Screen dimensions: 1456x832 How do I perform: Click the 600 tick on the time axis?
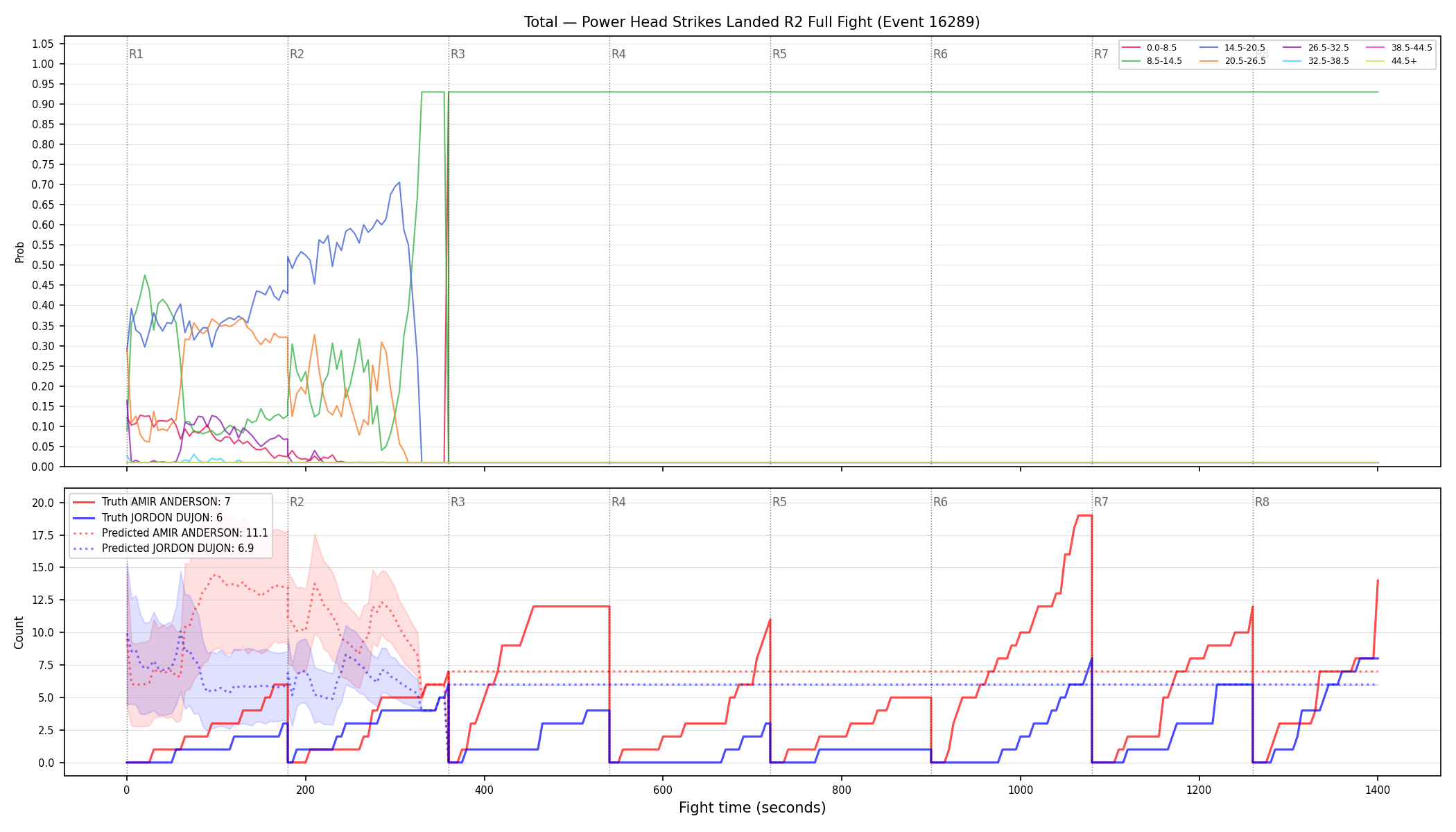tap(663, 790)
